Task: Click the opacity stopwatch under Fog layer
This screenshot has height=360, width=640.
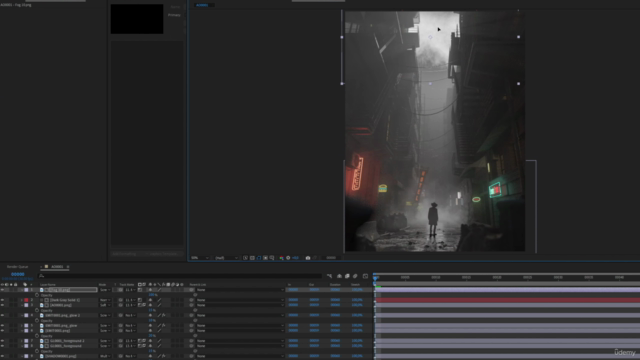Action: 37,295
